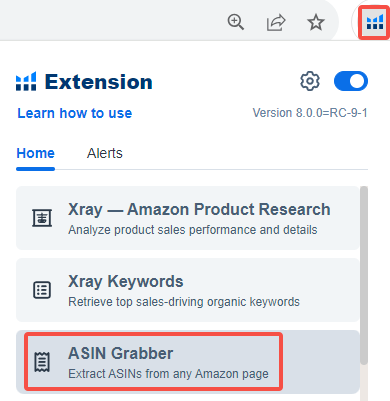Screen dimensions: 390x401
Task: Click the zoom magnifier icon in address bar
Action: click(x=236, y=22)
